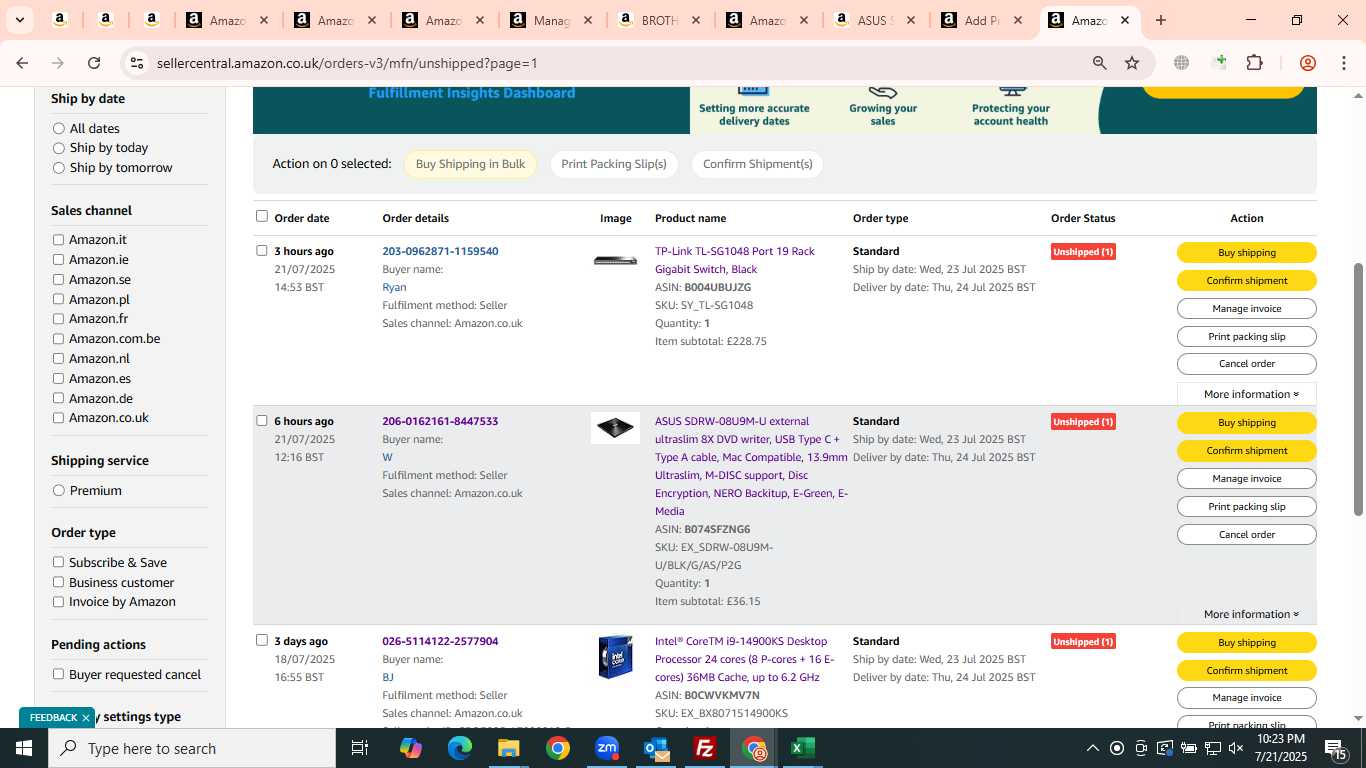Select the Premium shipping service radio
Screen dimensions: 1366x768
click(x=59, y=490)
